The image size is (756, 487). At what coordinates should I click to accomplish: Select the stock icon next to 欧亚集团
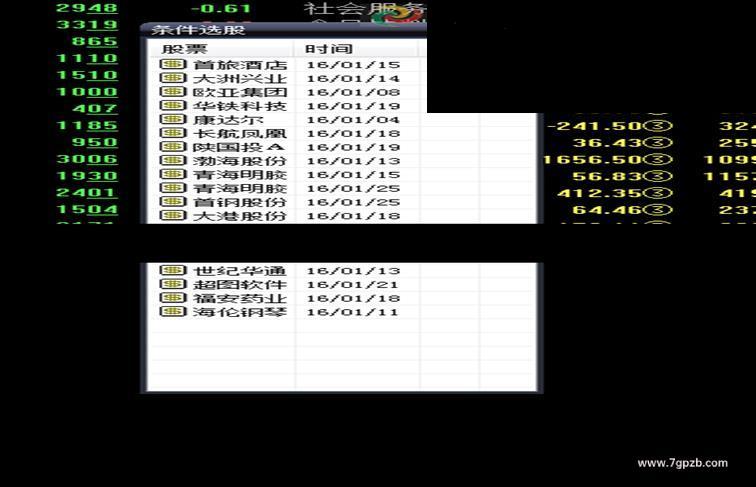tap(173, 92)
